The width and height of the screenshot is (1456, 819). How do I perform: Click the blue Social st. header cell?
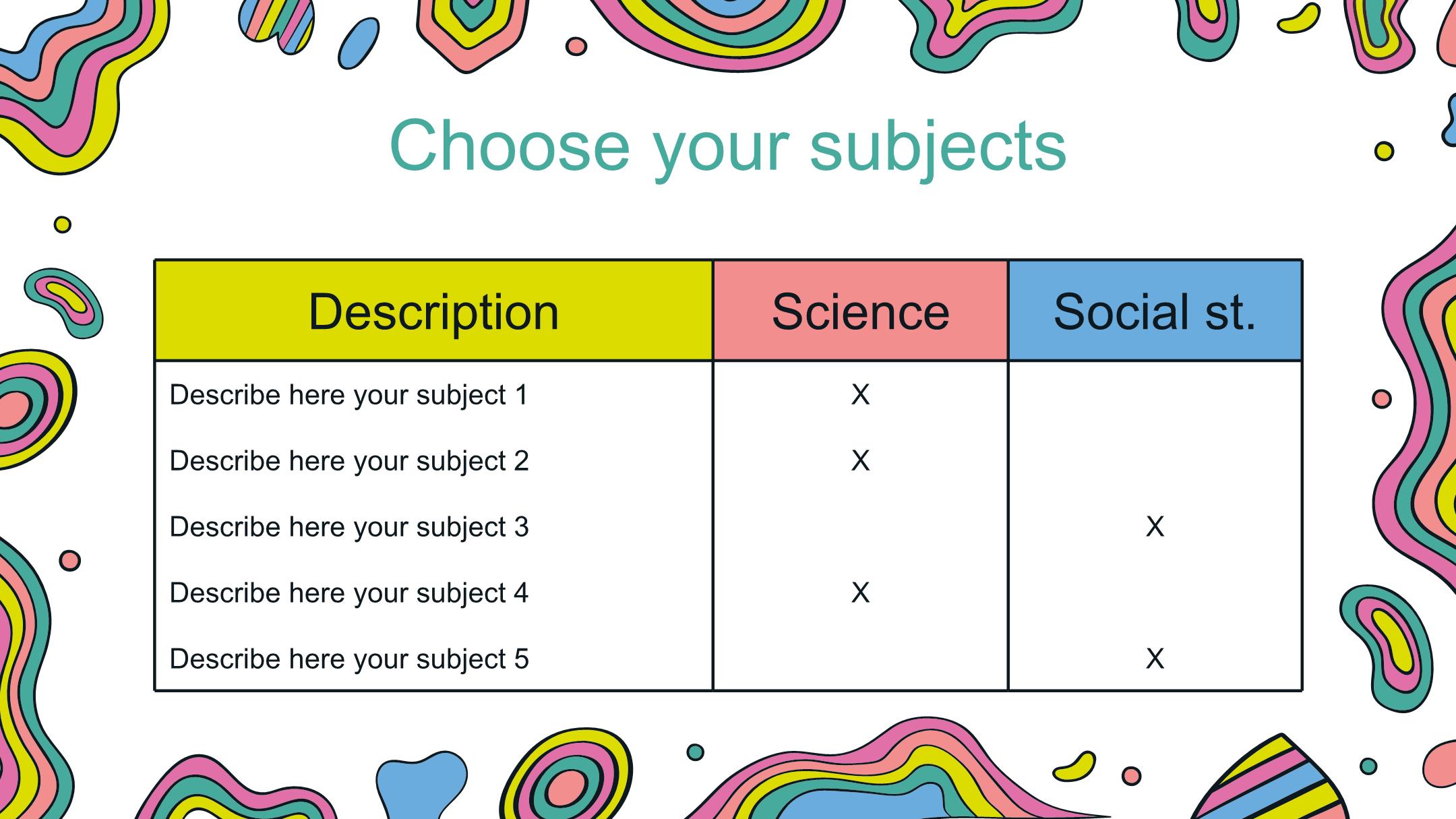click(x=1155, y=311)
